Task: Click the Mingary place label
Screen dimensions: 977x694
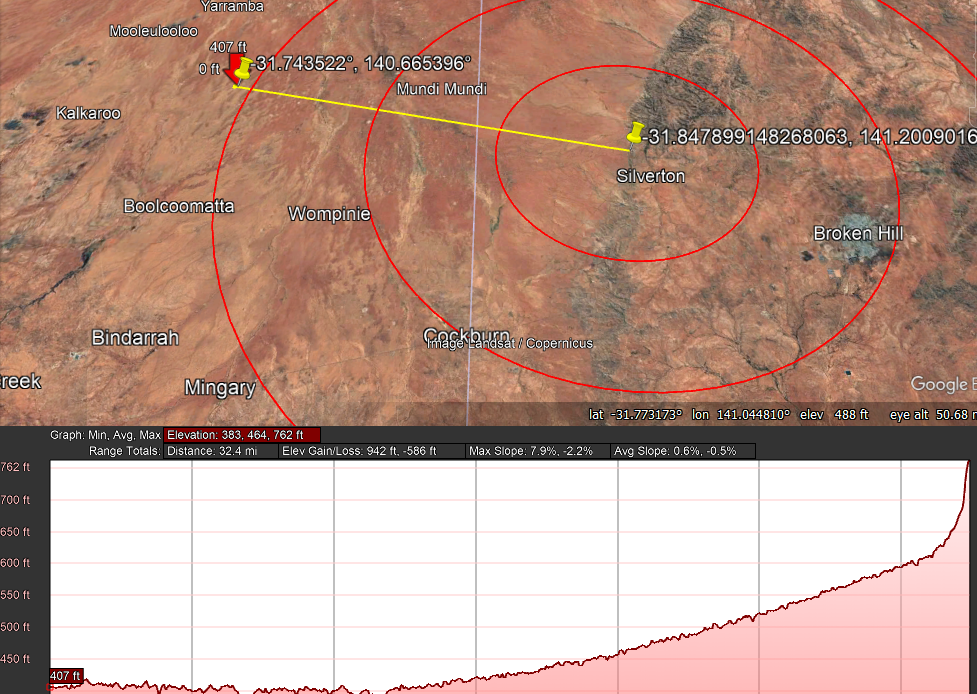Action: point(220,387)
